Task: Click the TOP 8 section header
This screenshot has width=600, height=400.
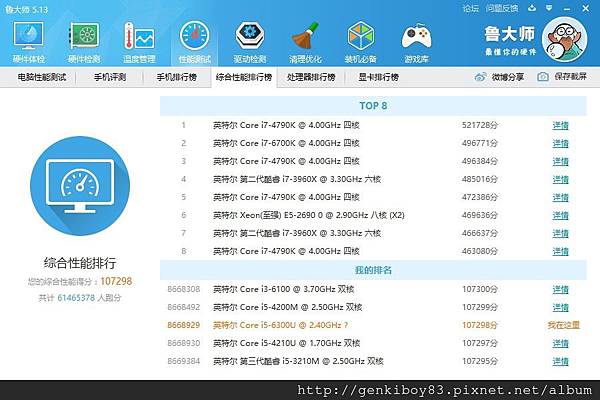Action: (373, 106)
